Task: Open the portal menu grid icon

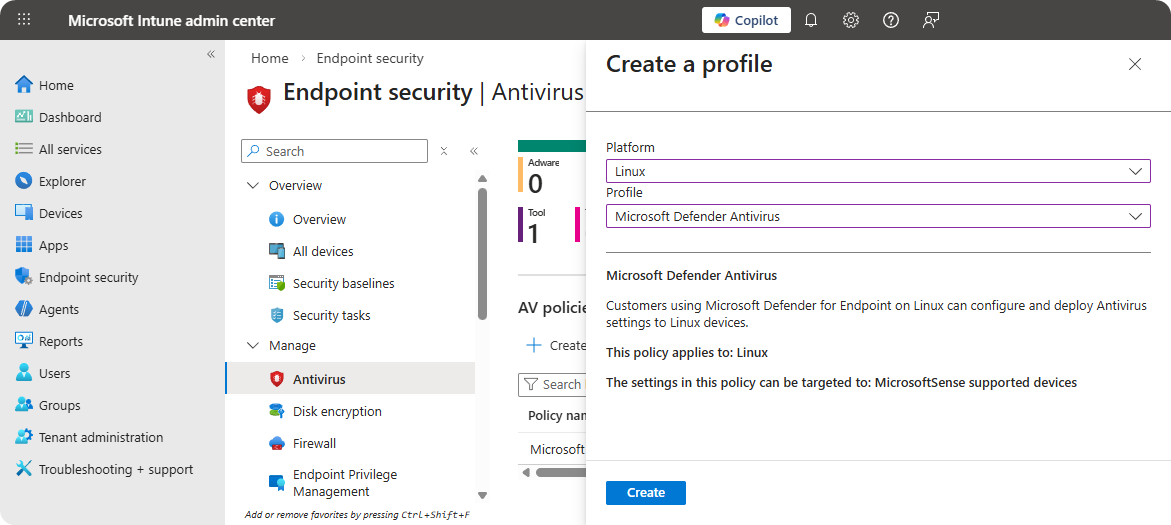Action: tap(24, 20)
